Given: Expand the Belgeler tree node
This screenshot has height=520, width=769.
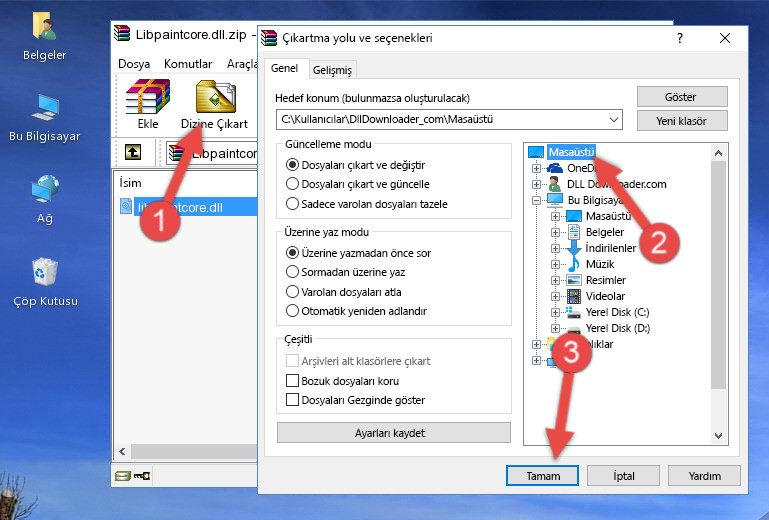Looking at the screenshot, I should click(555, 233).
